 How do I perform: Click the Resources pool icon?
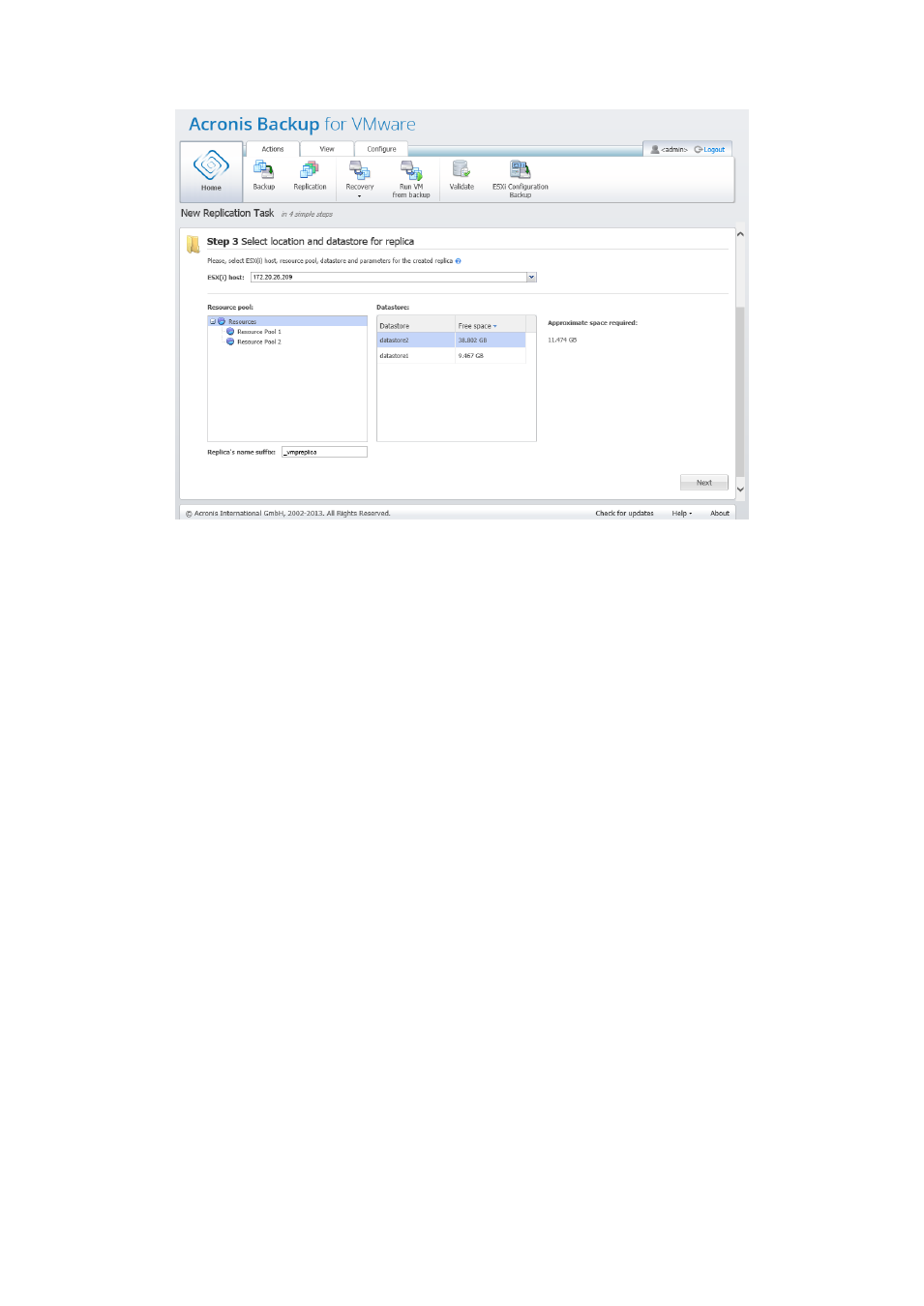tap(222, 321)
